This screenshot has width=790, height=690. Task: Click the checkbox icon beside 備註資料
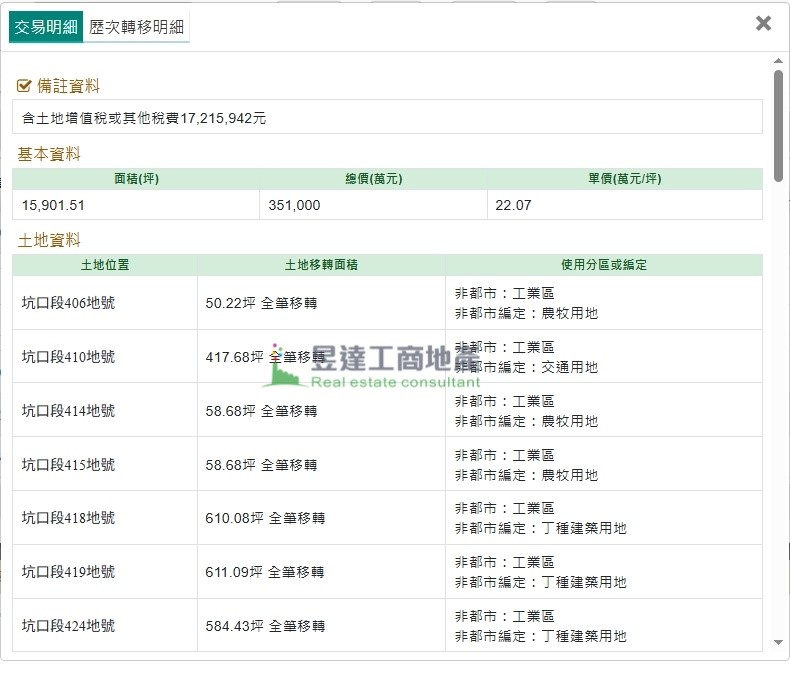(24, 87)
